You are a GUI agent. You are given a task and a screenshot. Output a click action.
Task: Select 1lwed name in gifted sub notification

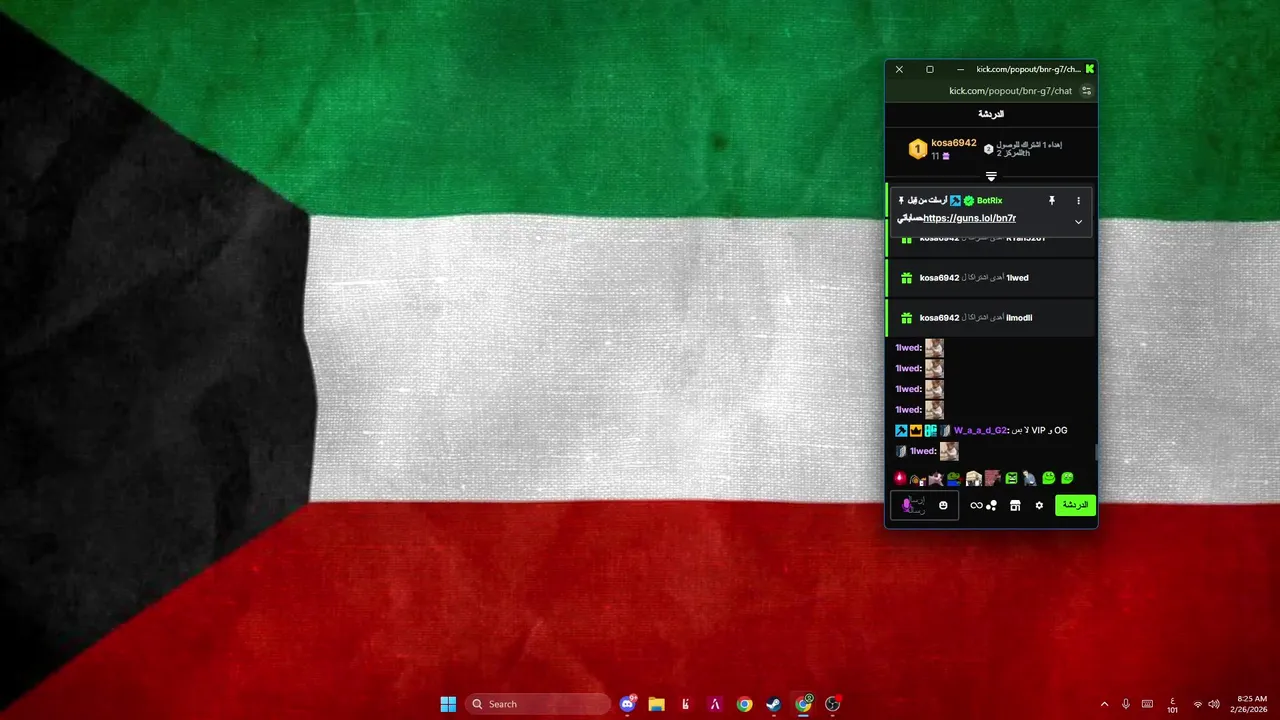pos(1017,278)
